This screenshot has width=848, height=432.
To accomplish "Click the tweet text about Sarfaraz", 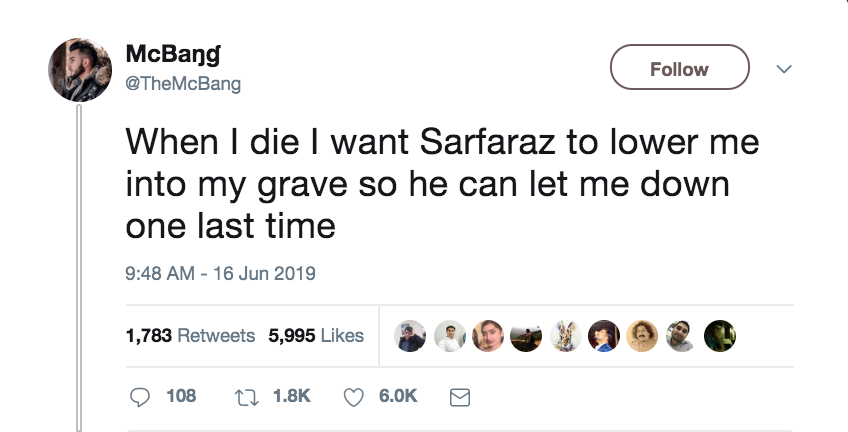I will point(441,183).
